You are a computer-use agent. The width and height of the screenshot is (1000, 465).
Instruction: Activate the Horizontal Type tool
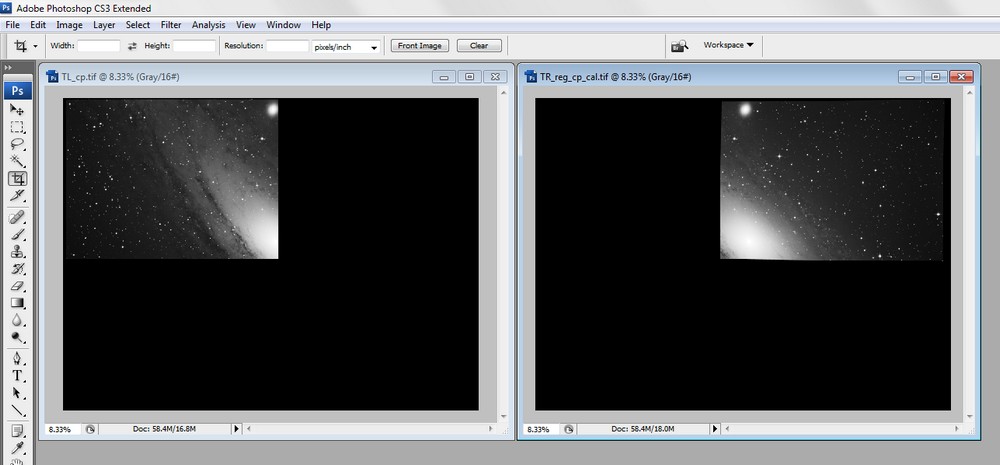(17, 375)
